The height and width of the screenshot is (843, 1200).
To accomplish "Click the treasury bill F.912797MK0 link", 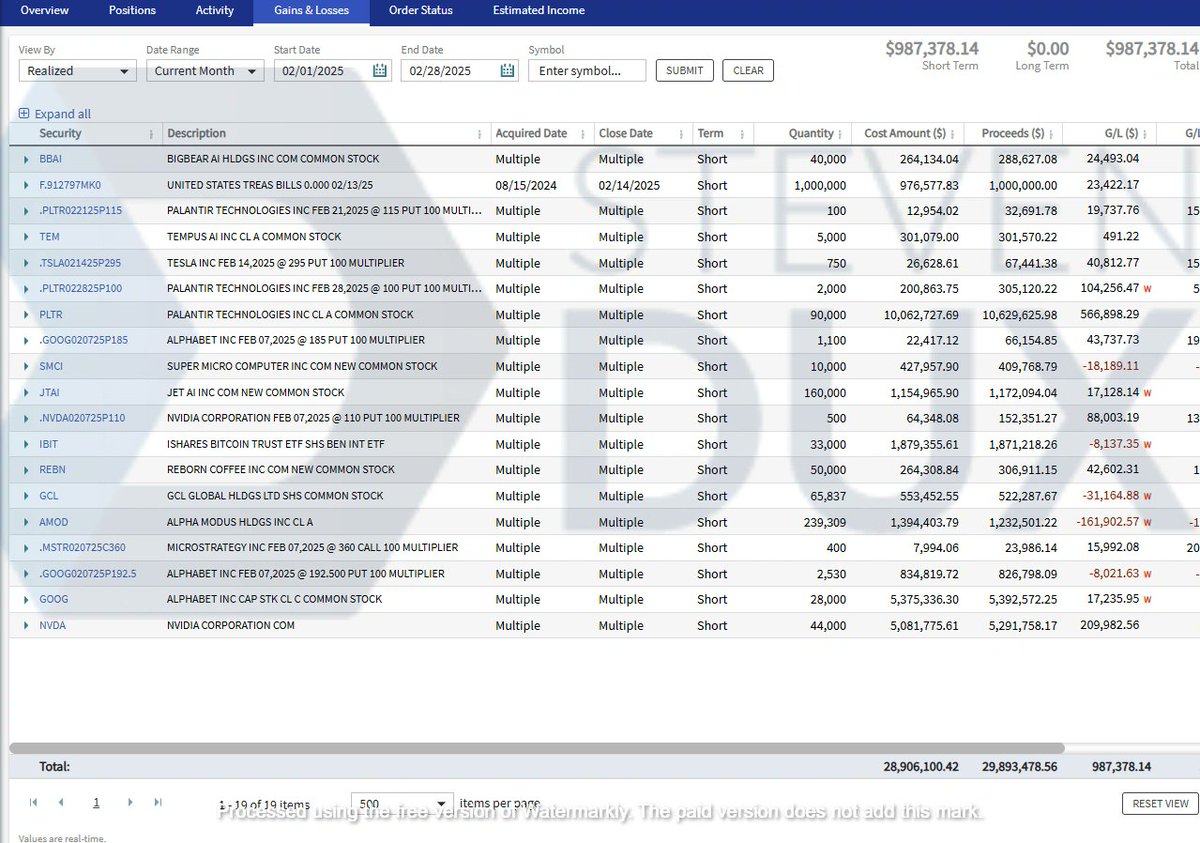I will [70, 185].
